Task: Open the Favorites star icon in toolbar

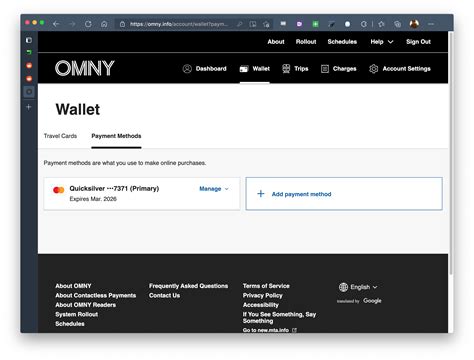Action: coord(381,24)
